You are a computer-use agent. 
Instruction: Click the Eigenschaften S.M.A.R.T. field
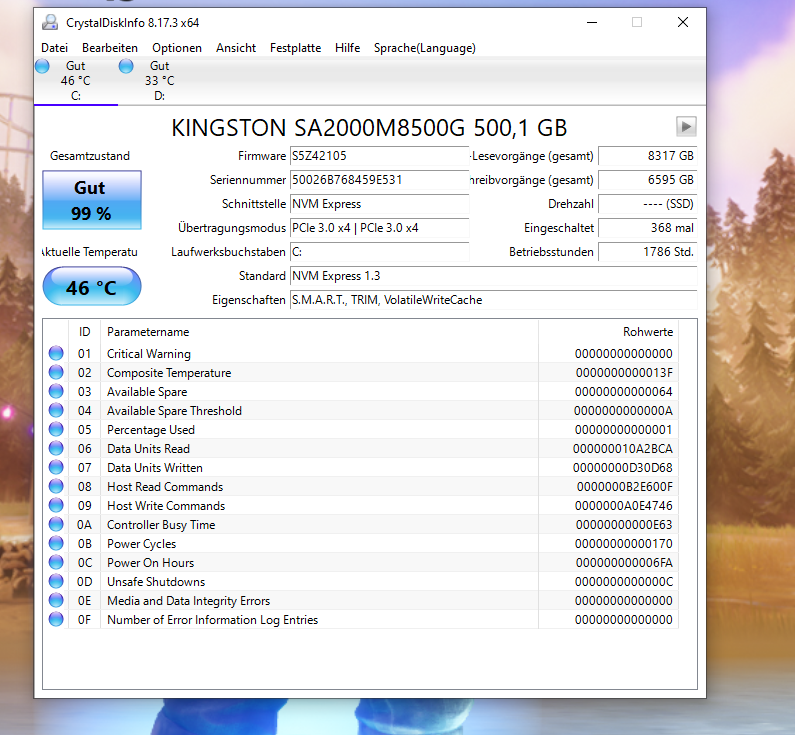pyautogui.click(x=493, y=300)
